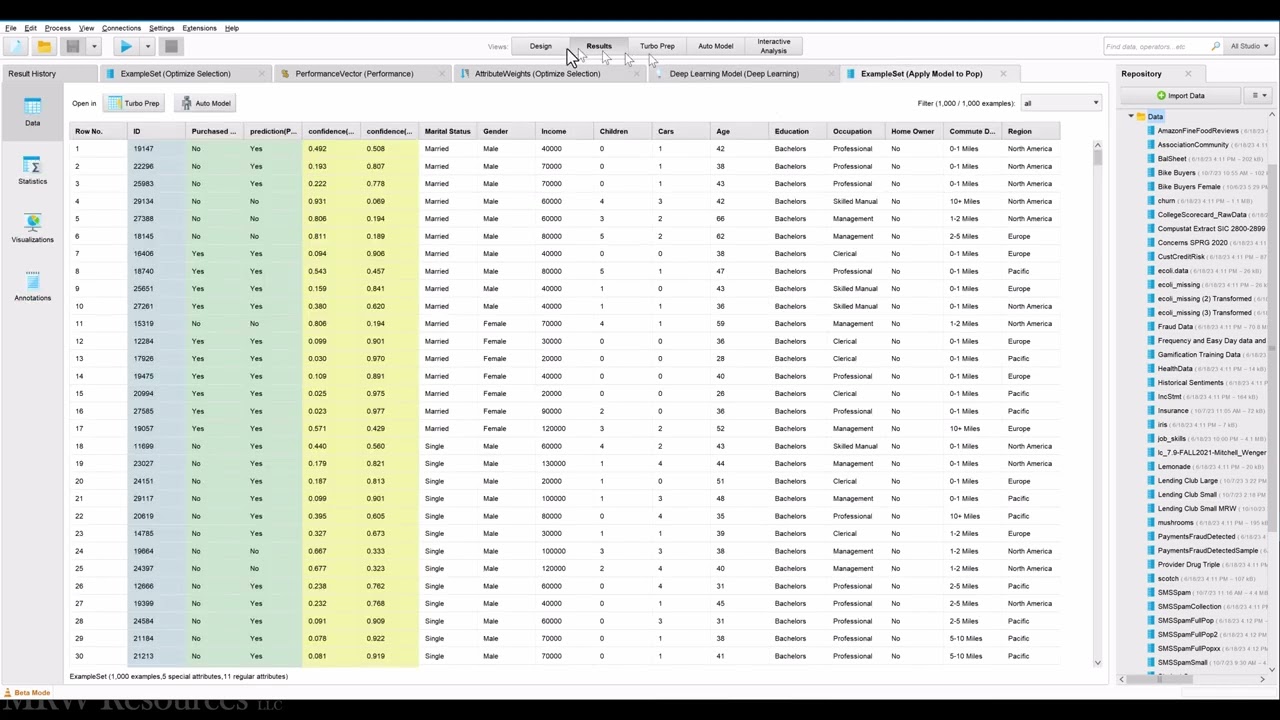1280x720 pixels.
Task: Switch to the Auto Model view in Views bar
Action: 715,46
